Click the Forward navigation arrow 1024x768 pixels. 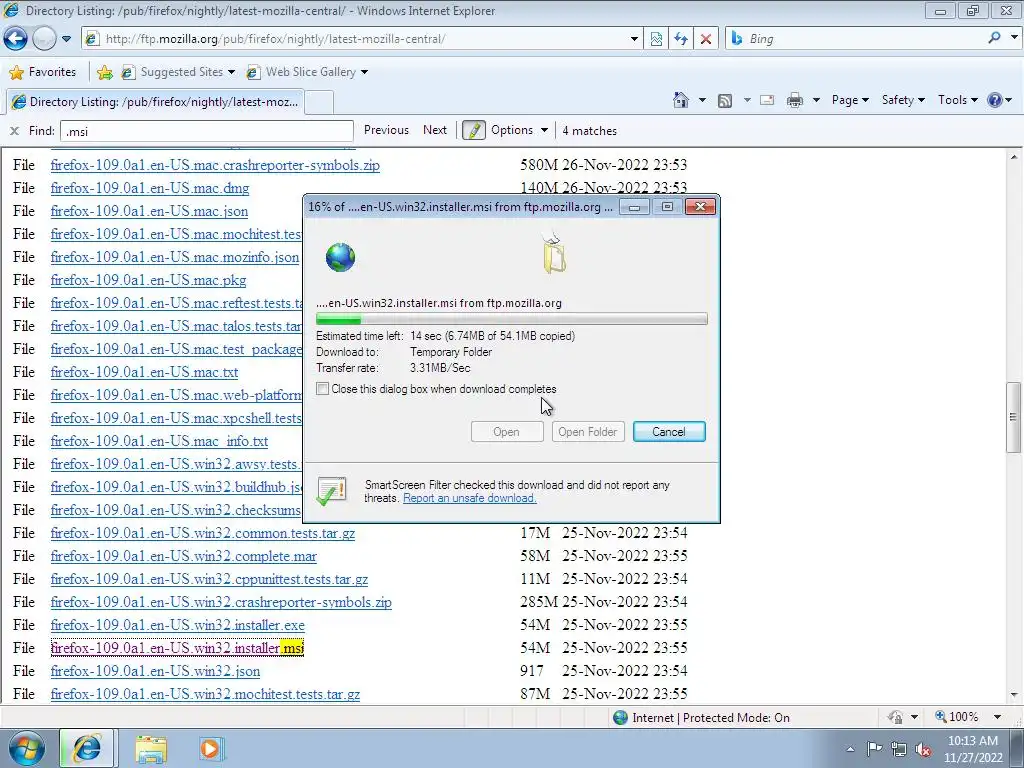click(x=44, y=39)
